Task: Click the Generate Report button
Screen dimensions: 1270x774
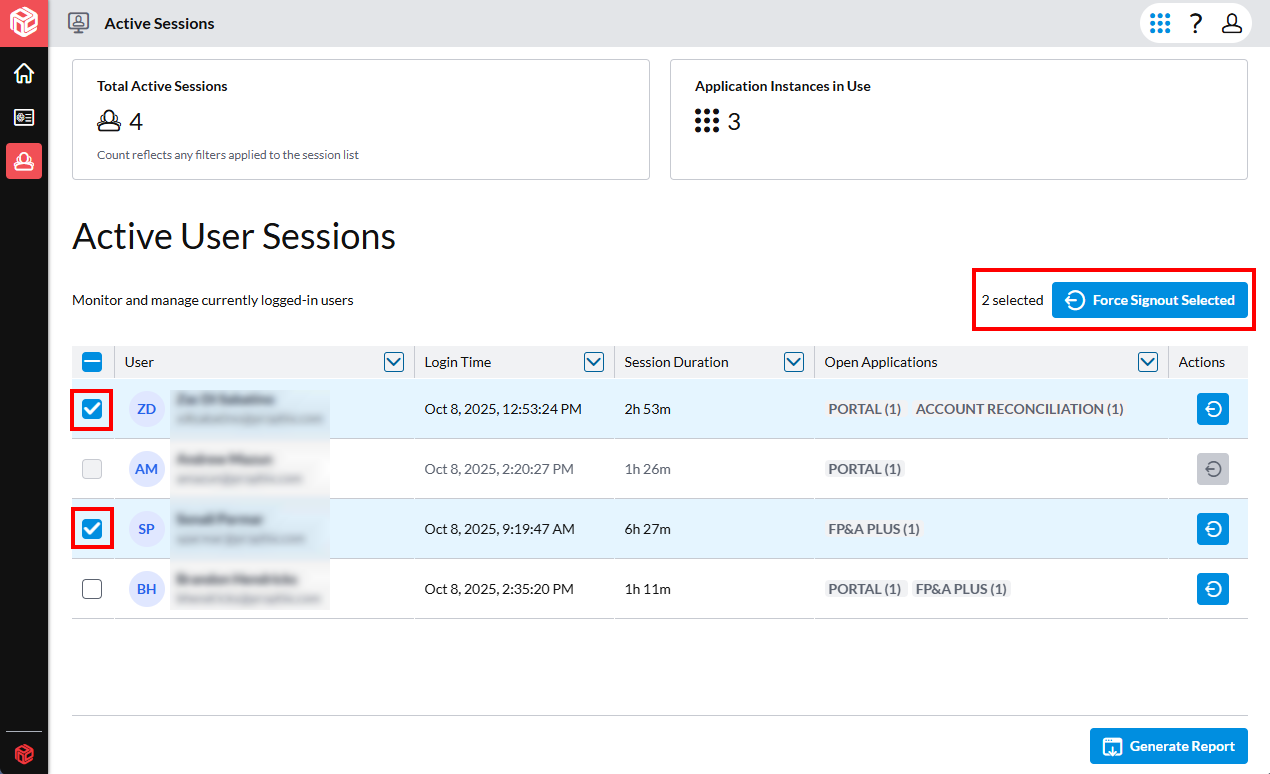Action: click(x=1168, y=746)
